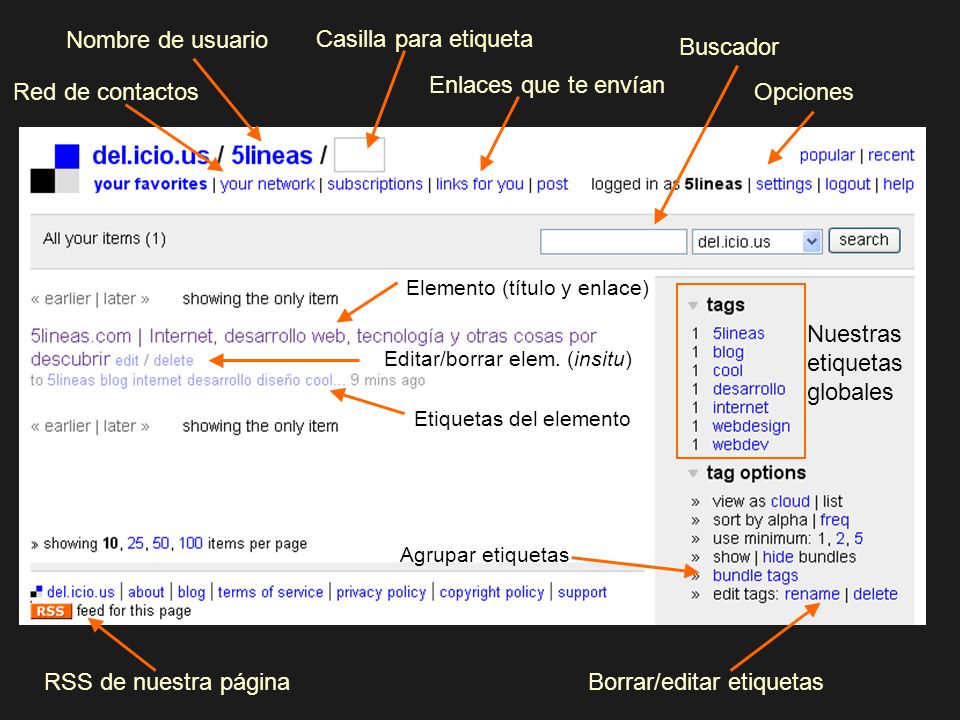
Task: Open the 5lineas username link in the header
Action: click(272, 156)
